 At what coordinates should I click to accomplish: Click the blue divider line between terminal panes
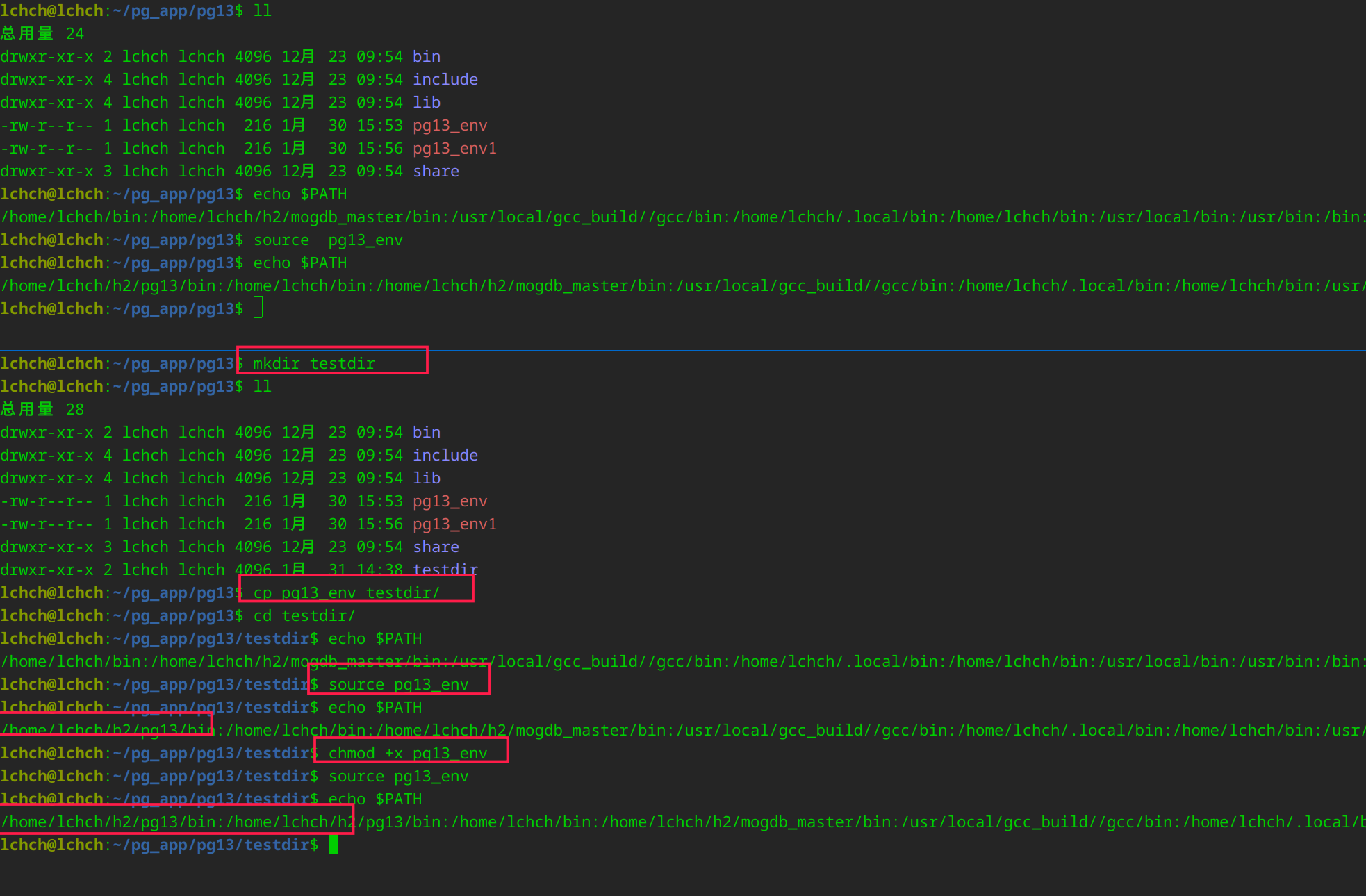683,351
